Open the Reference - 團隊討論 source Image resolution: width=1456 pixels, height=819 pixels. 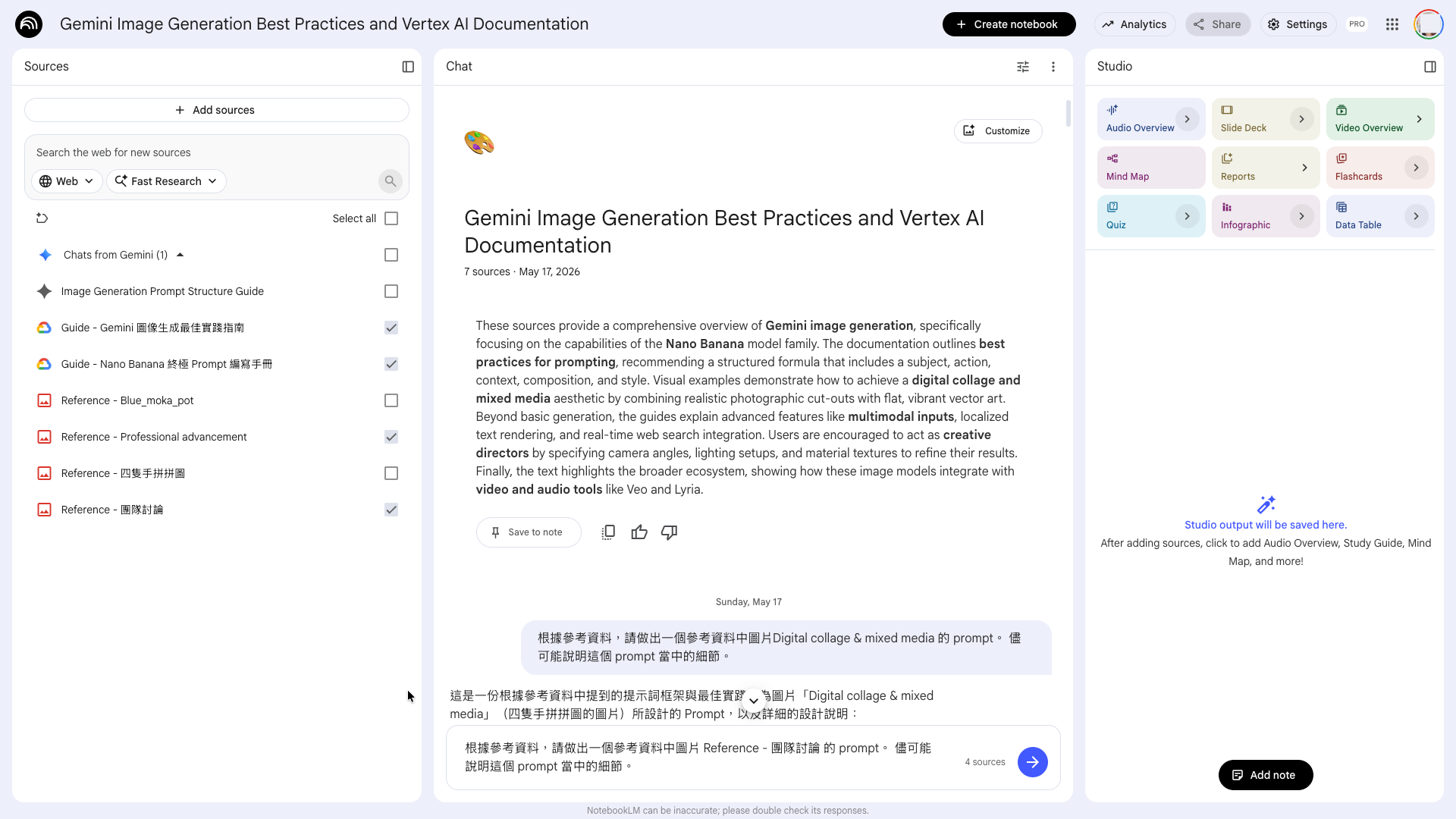(x=112, y=510)
